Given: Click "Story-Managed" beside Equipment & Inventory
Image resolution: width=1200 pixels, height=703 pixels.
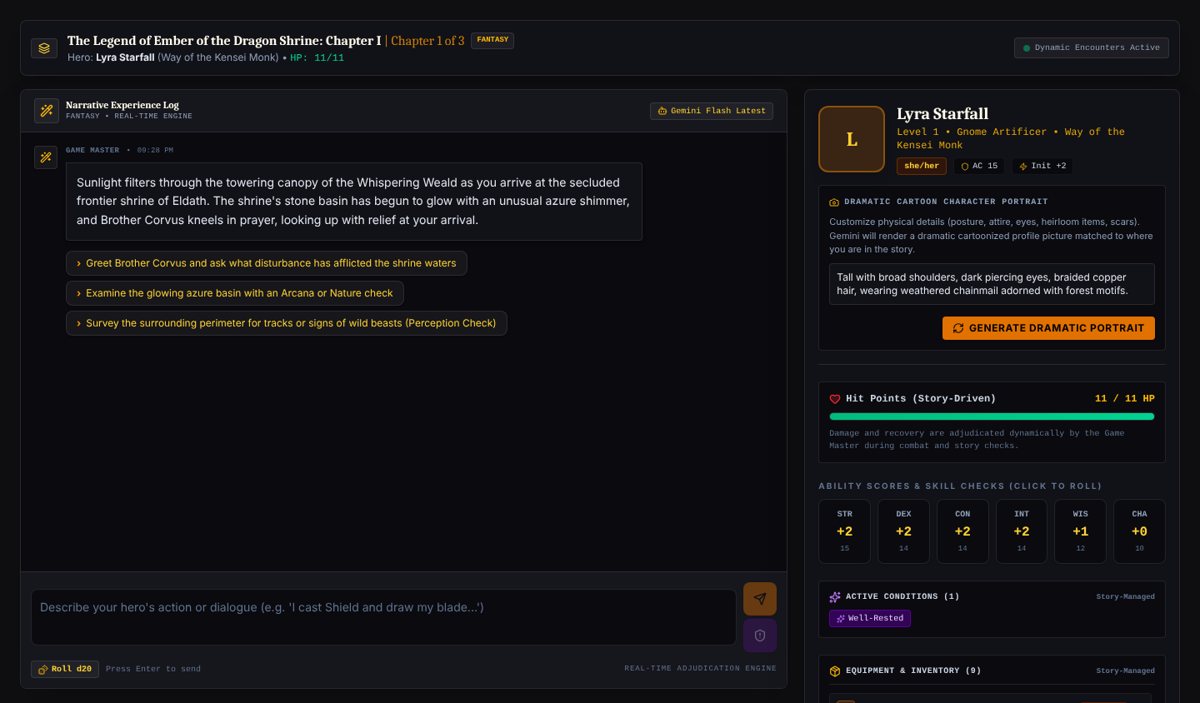Looking at the screenshot, I should (x=1126, y=671).
